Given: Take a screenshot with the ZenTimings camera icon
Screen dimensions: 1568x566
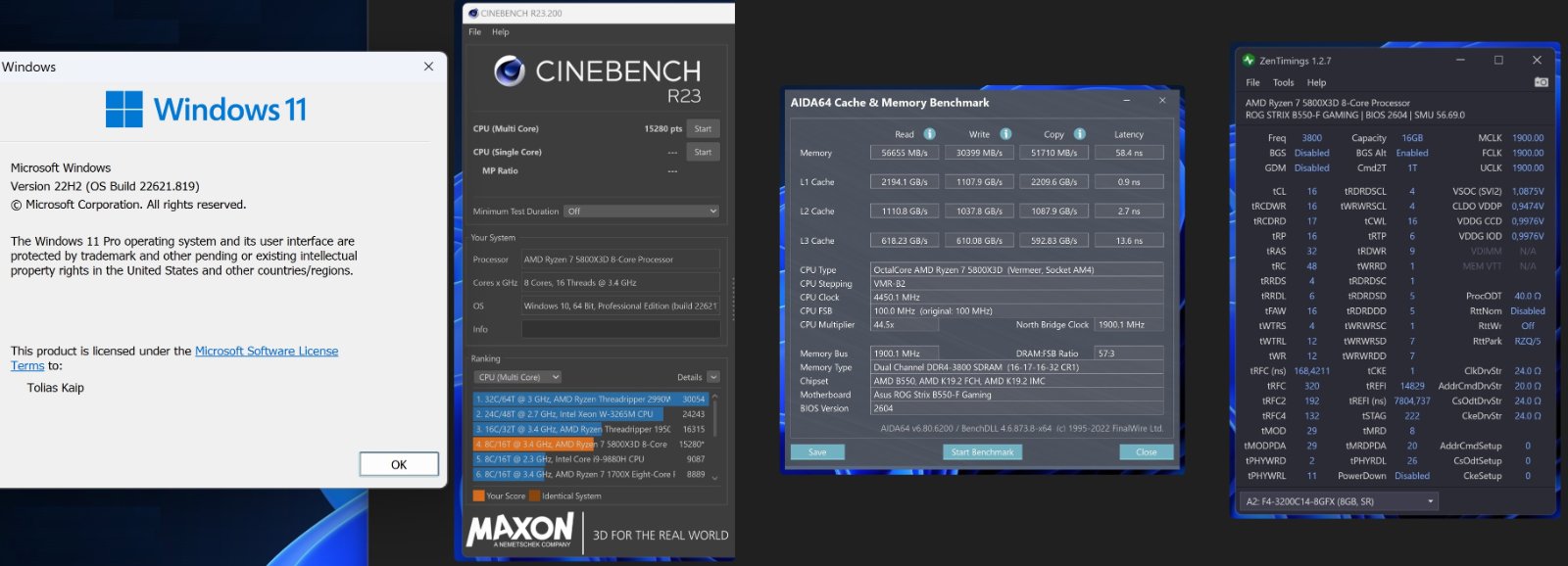Looking at the screenshot, I should click(1541, 82).
